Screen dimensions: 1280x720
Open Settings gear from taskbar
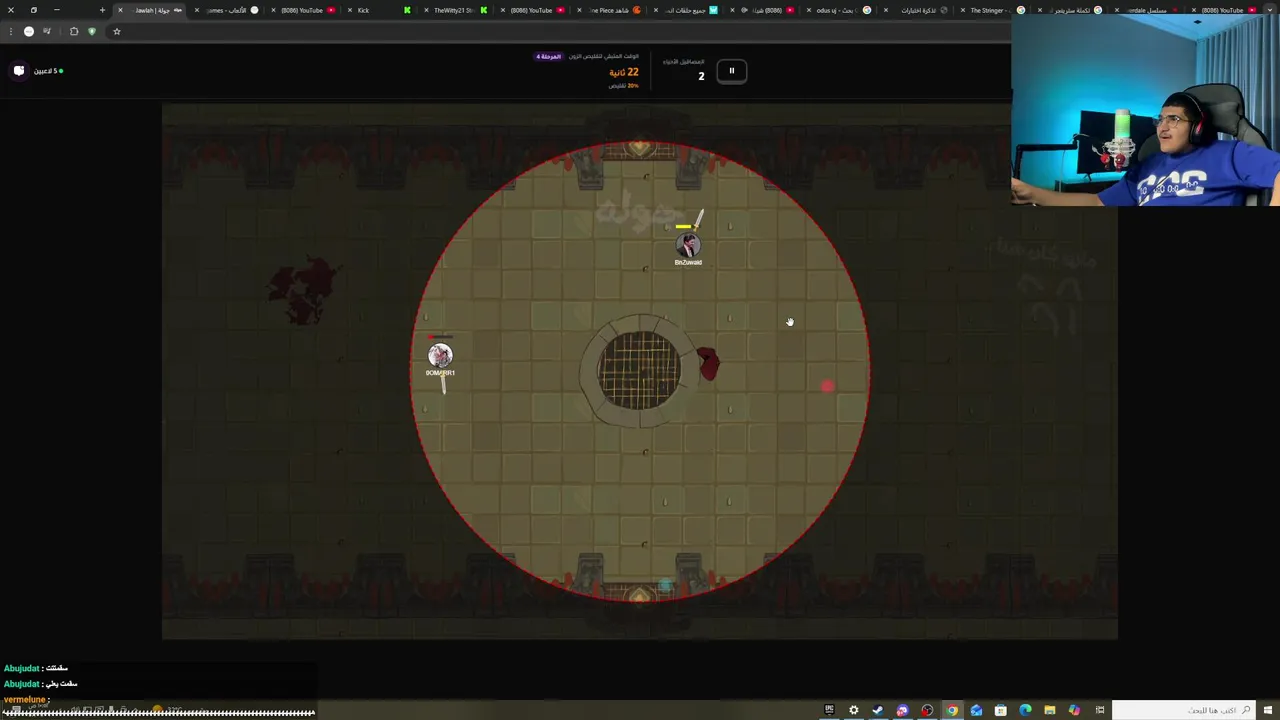coord(854,710)
